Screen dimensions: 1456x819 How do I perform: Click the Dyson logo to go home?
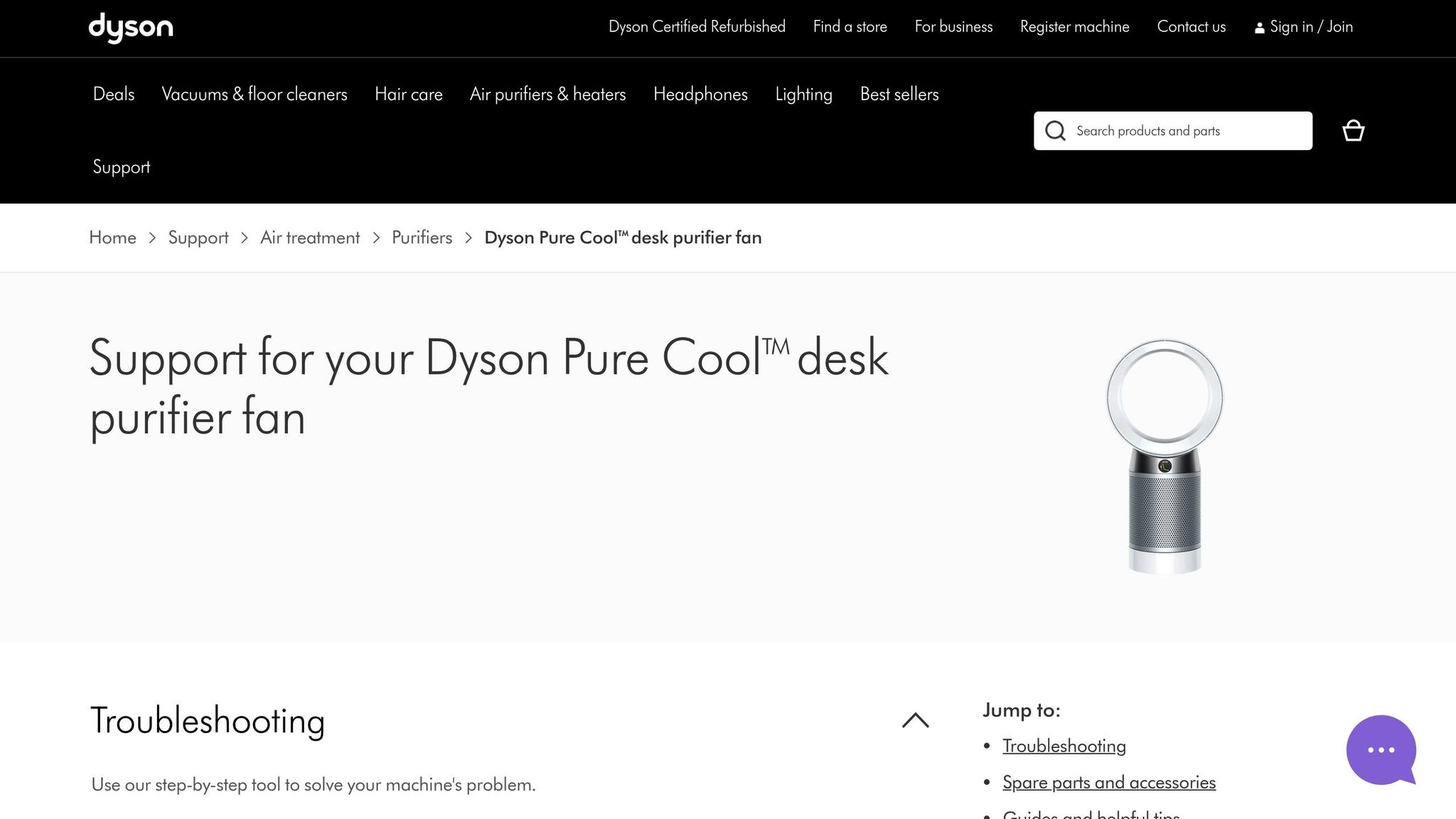tap(130, 28)
